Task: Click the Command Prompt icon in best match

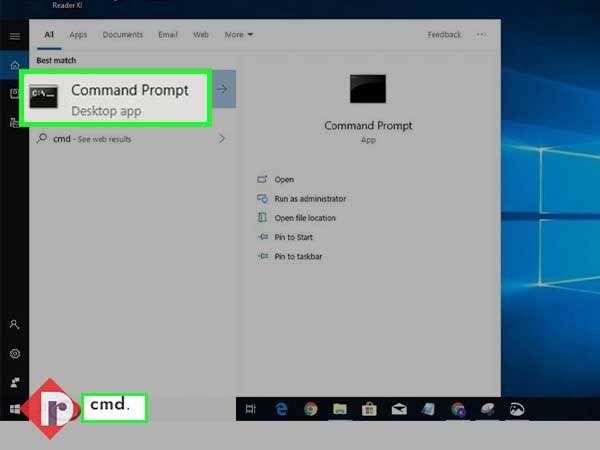Action: tap(44, 96)
